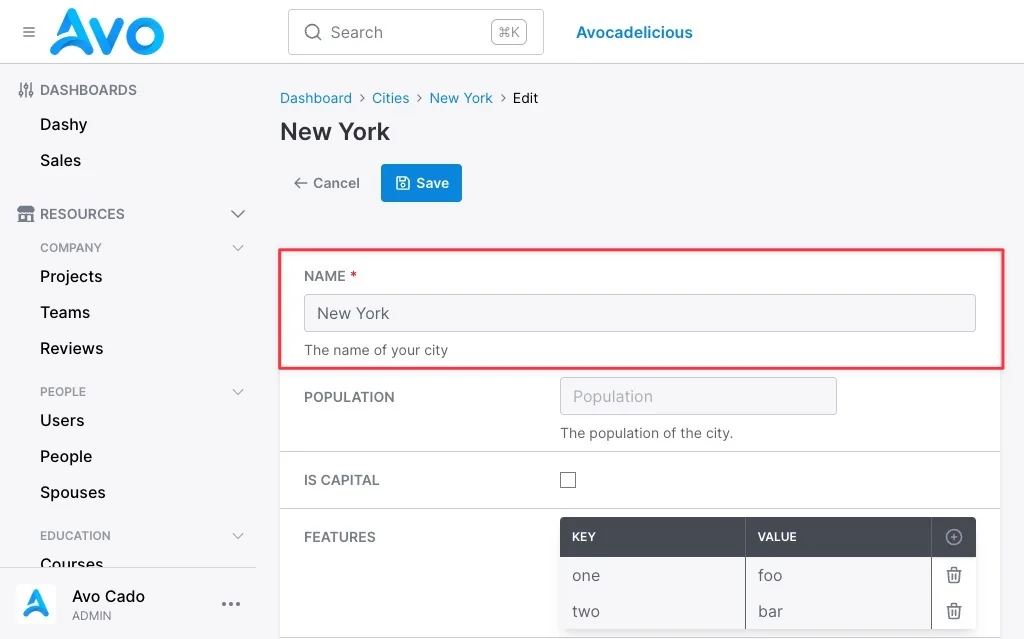The image size is (1024, 639).
Task: Delete the 'two' feature row
Action: point(953,611)
